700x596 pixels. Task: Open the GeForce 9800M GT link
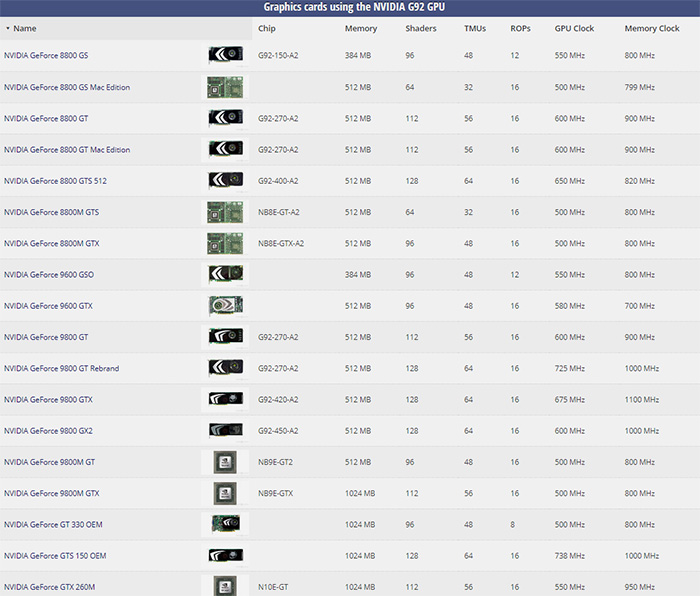(x=50, y=462)
